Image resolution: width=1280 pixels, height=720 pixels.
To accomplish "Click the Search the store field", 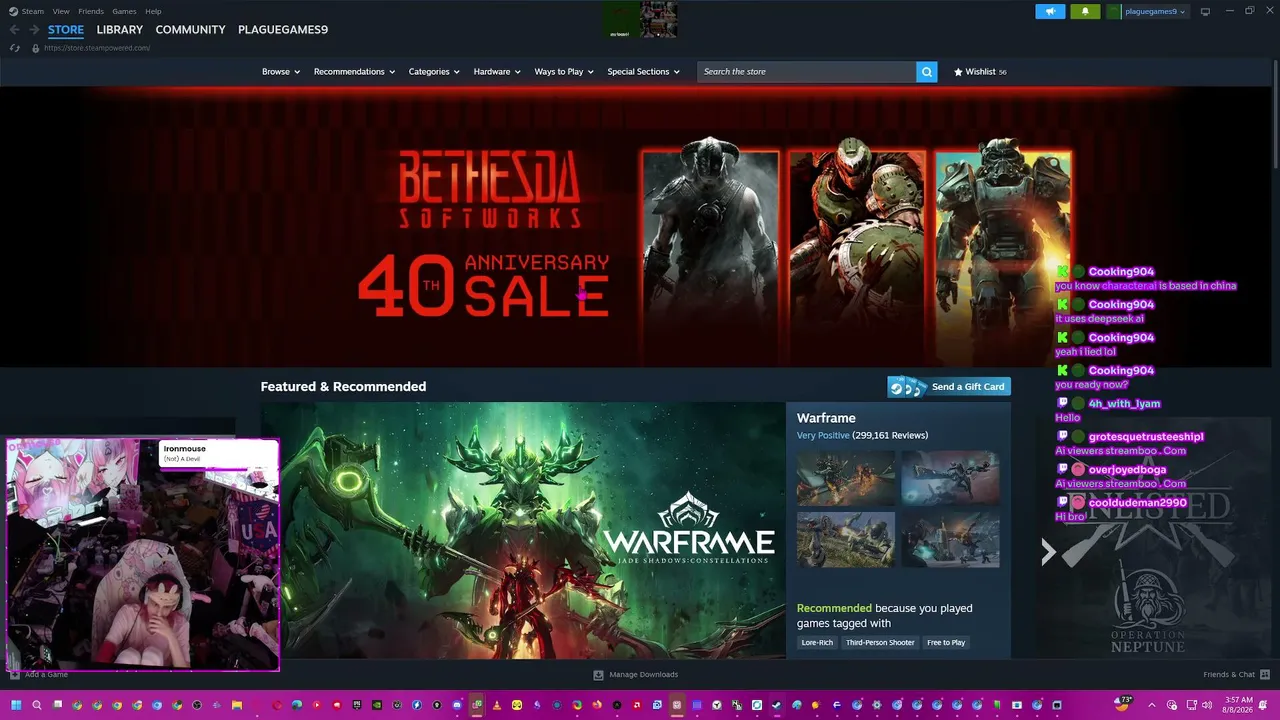I will click(806, 72).
